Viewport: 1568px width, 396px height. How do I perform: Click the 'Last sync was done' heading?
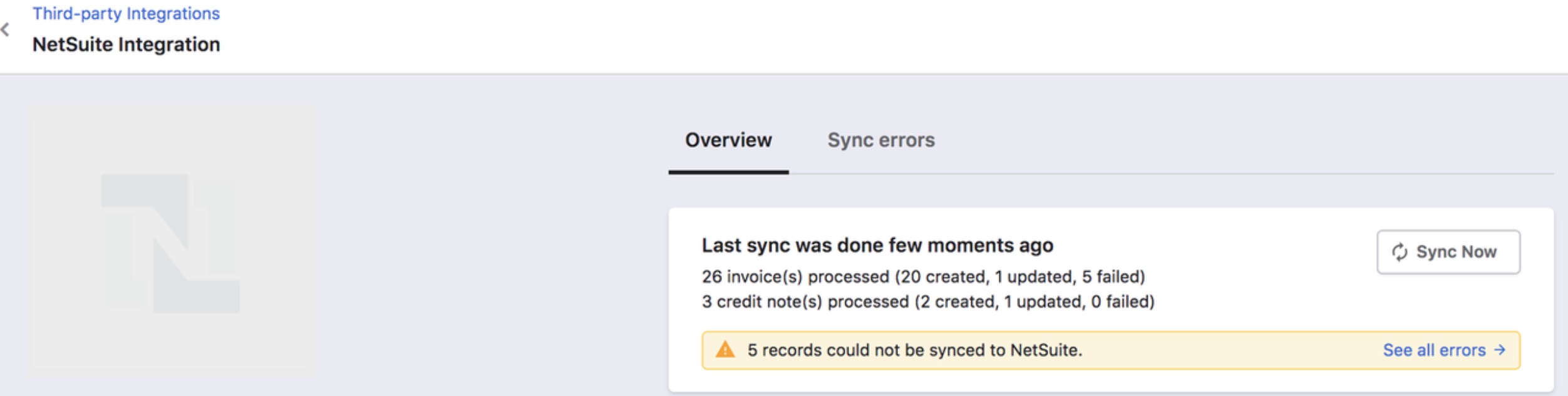pyautogui.click(x=877, y=246)
